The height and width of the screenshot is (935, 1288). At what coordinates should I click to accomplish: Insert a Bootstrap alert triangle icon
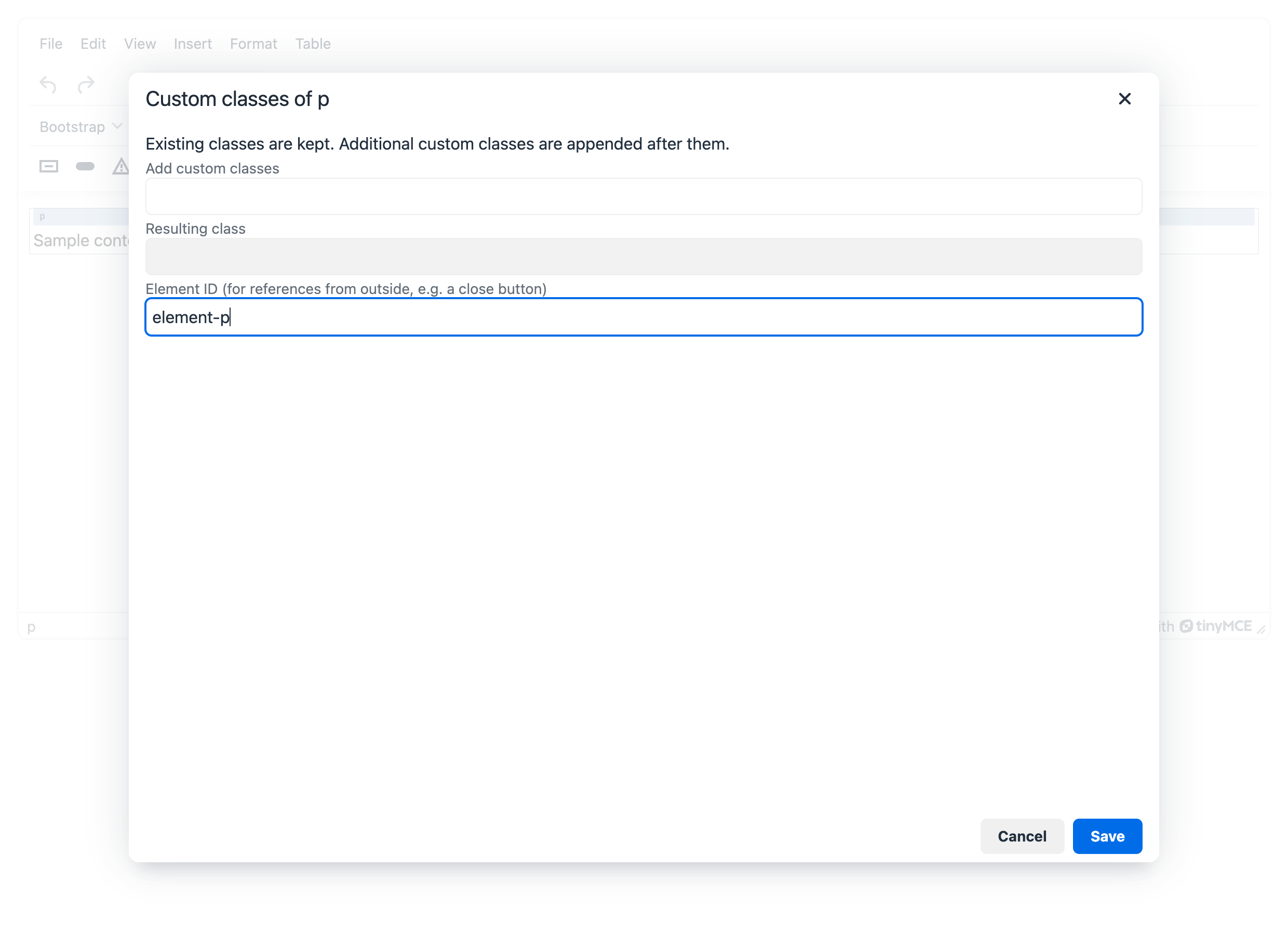click(x=120, y=166)
